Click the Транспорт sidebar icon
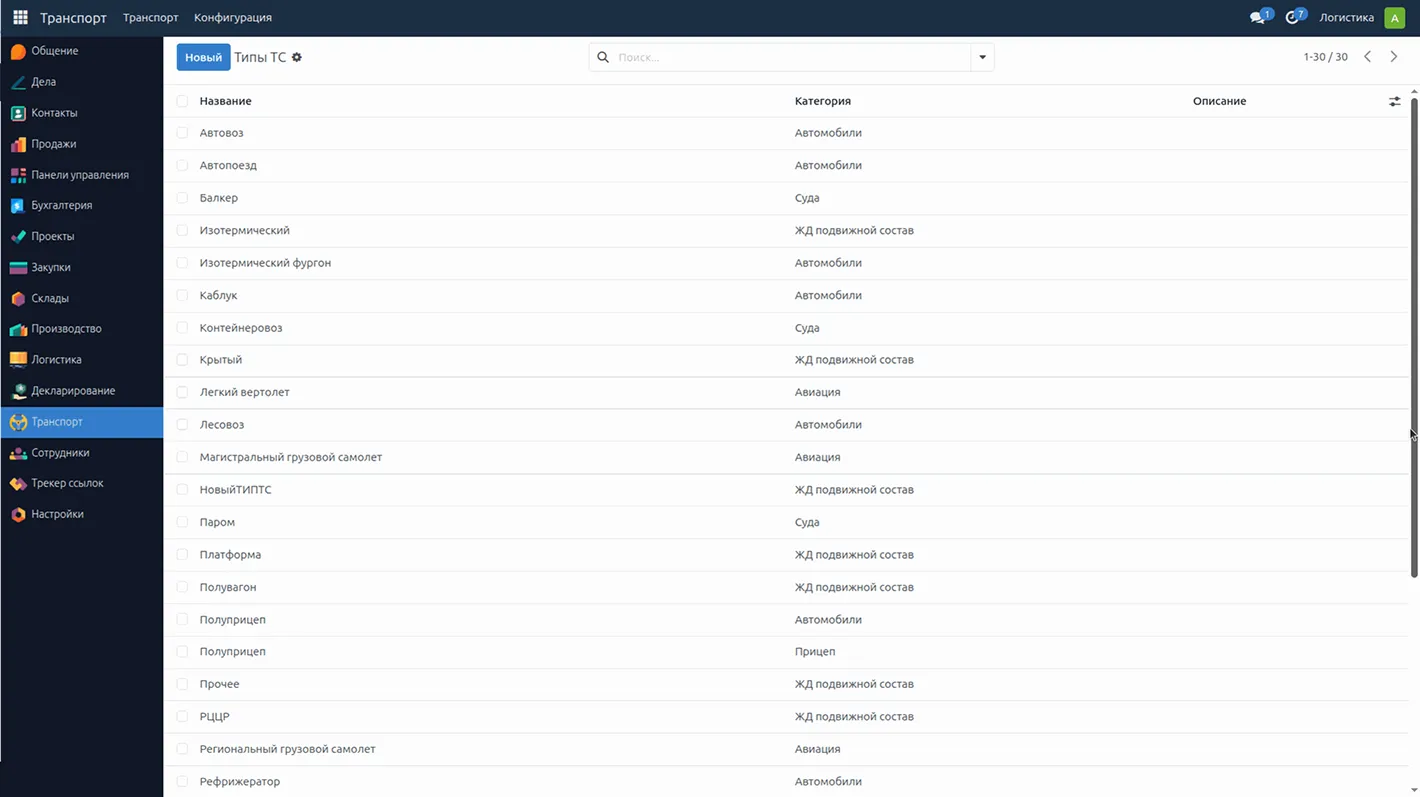Image resolution: width=1420 pixels, height=797 pixels. (x=18, y=422)
